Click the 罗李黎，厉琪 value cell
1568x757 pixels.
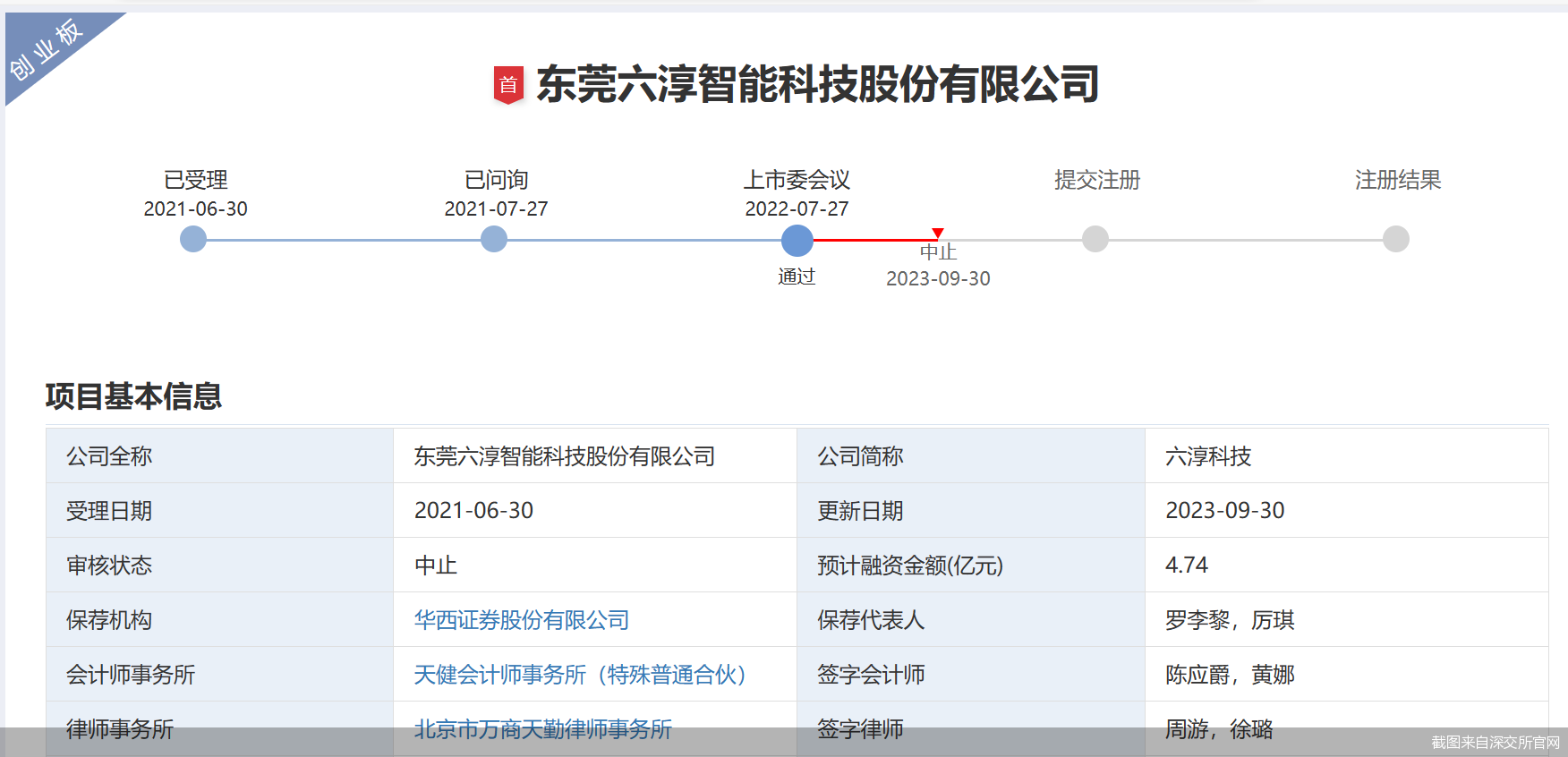[1347, 619]
